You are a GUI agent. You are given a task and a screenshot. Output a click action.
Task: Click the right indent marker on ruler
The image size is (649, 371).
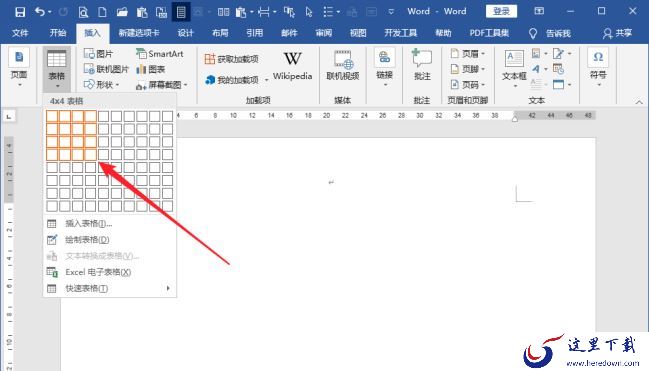tap(514, 119)
